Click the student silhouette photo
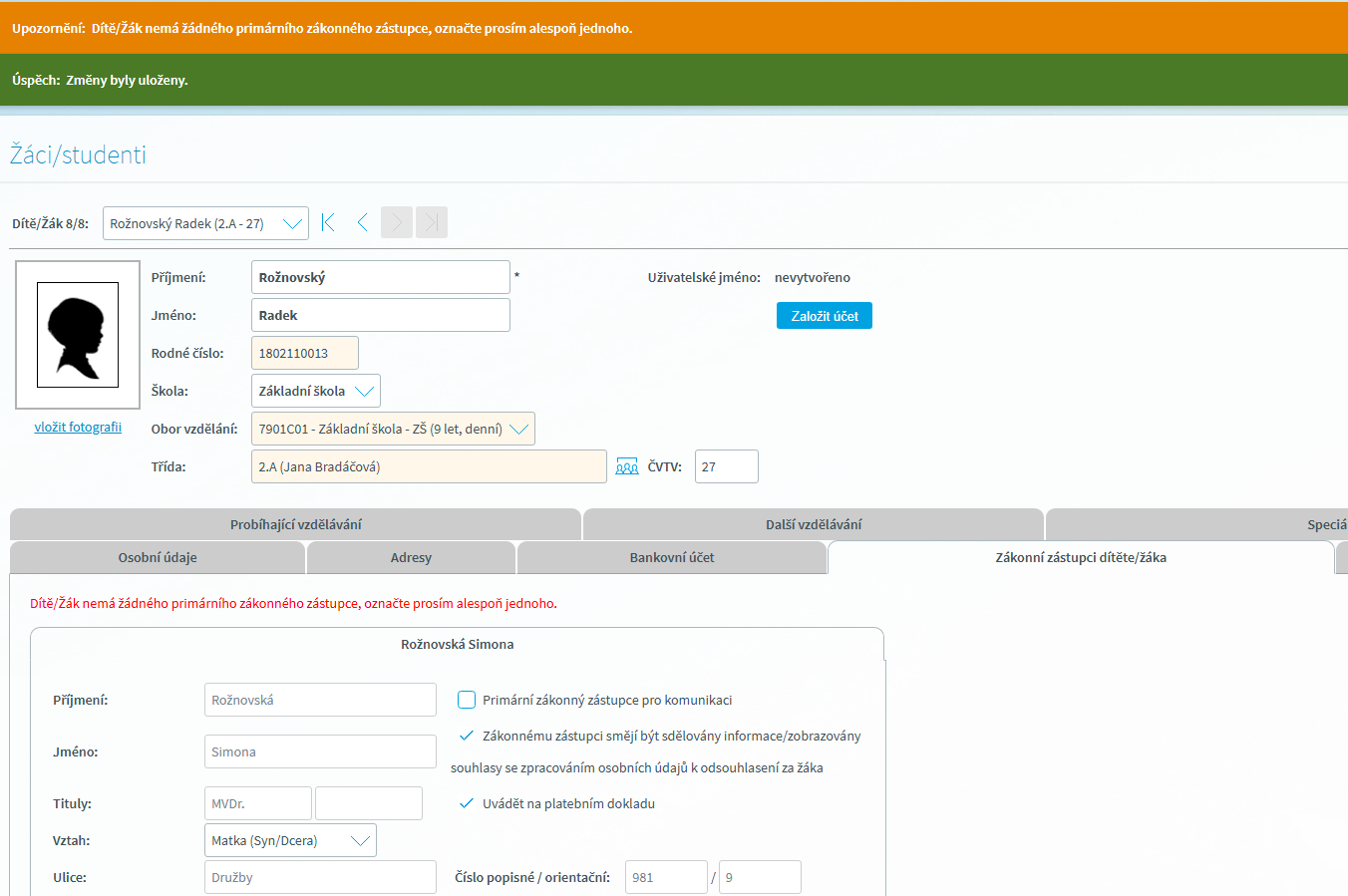Image resolution: width=1348 pixels, height=896 pixels. (x=78, y=335)
